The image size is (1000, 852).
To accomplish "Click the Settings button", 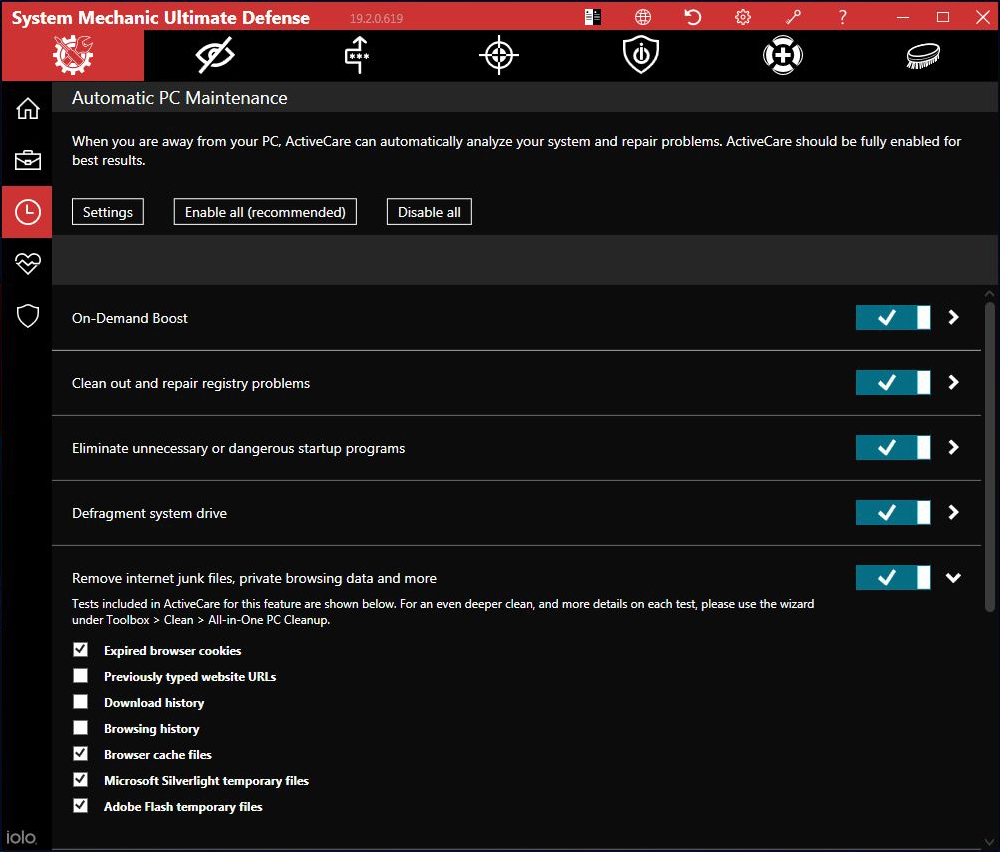I will coord(108,212).
